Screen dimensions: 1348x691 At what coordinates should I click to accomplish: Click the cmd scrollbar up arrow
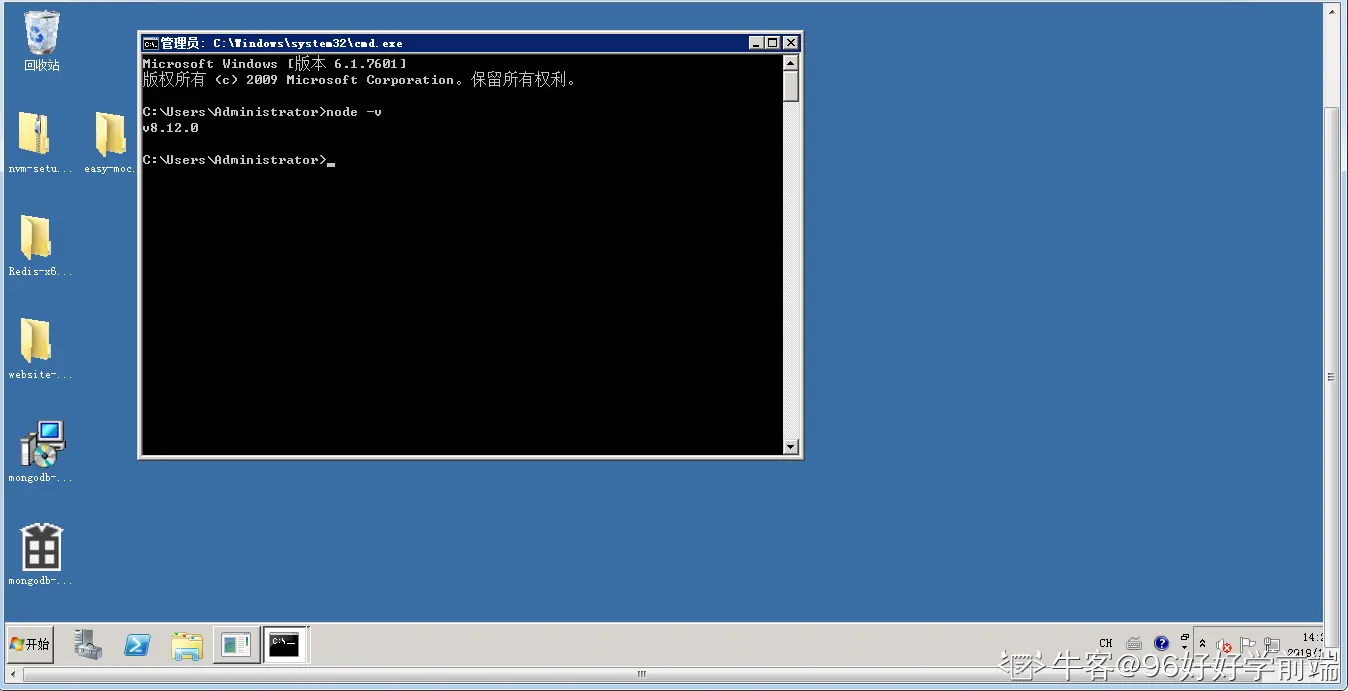791,62
